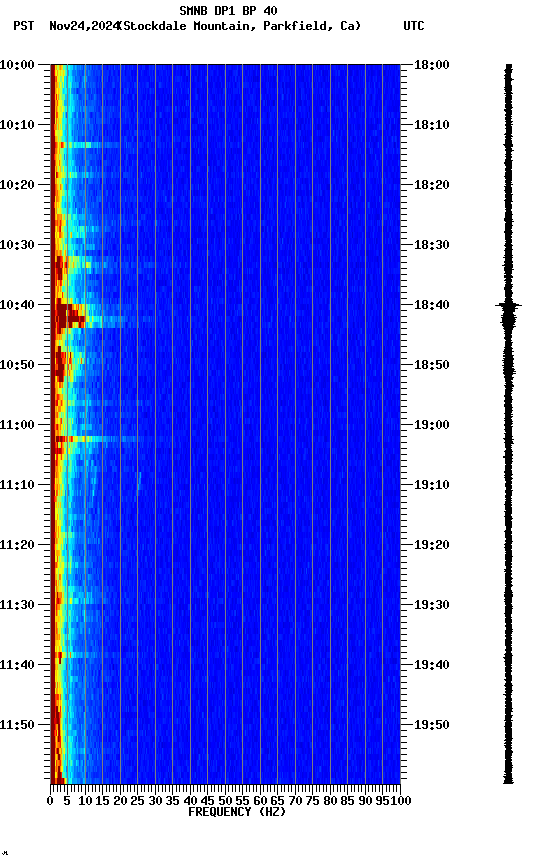Click the '18:30' UTC time label

coord(432,245)
